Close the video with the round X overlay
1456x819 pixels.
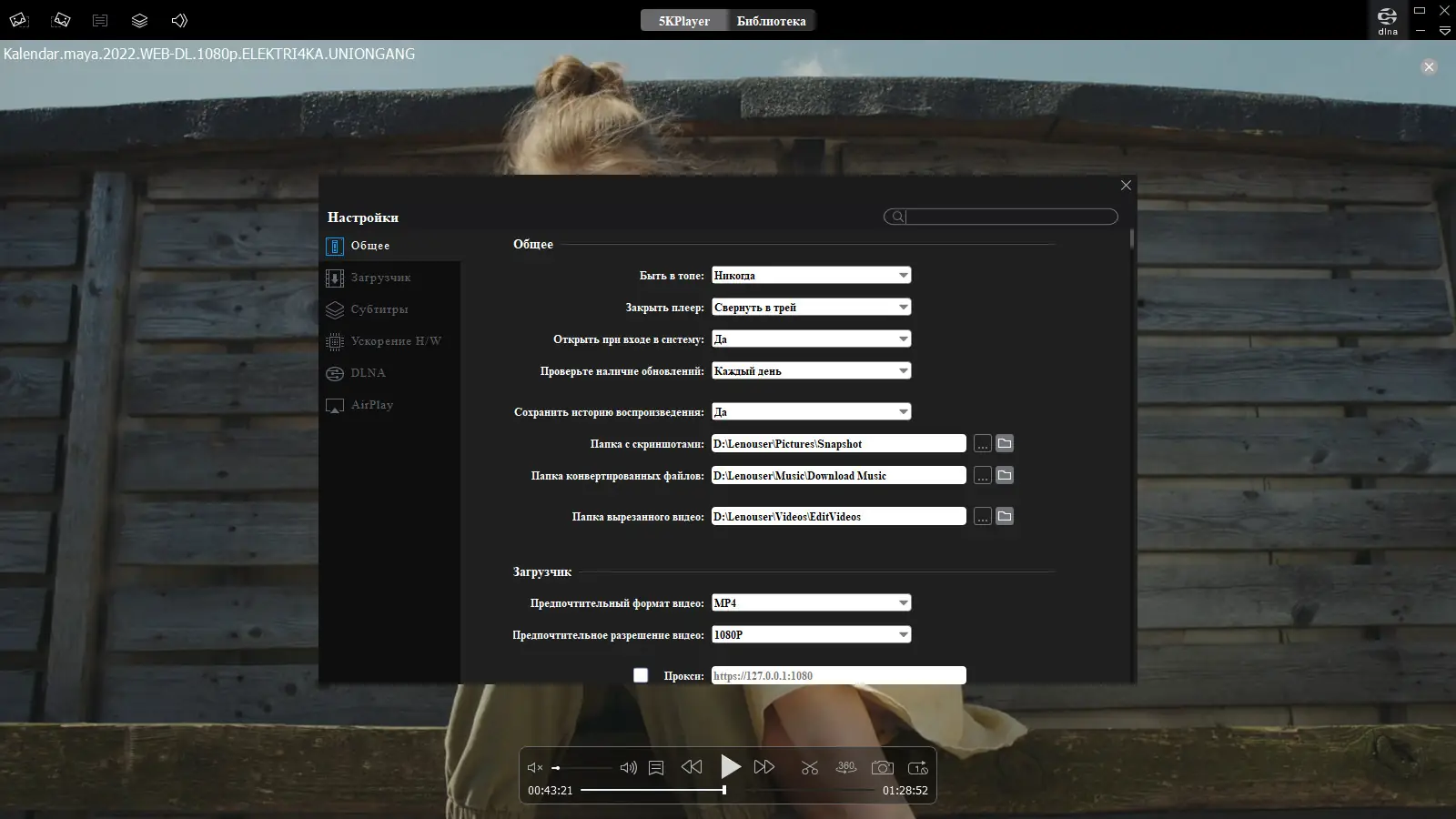pos(1429,66)
